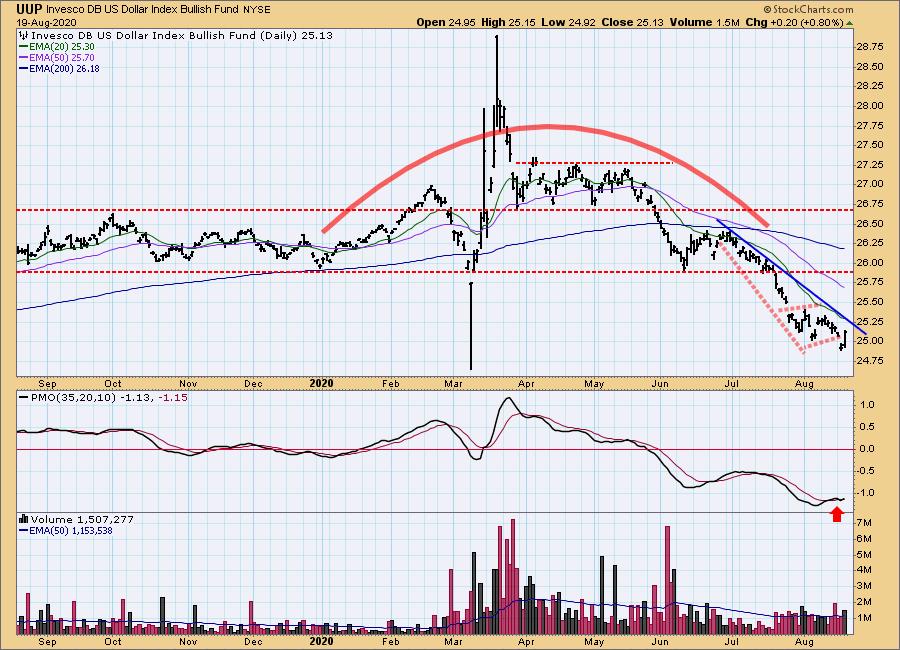Click the candlestick icon before Invesco Daily legend

23,36
